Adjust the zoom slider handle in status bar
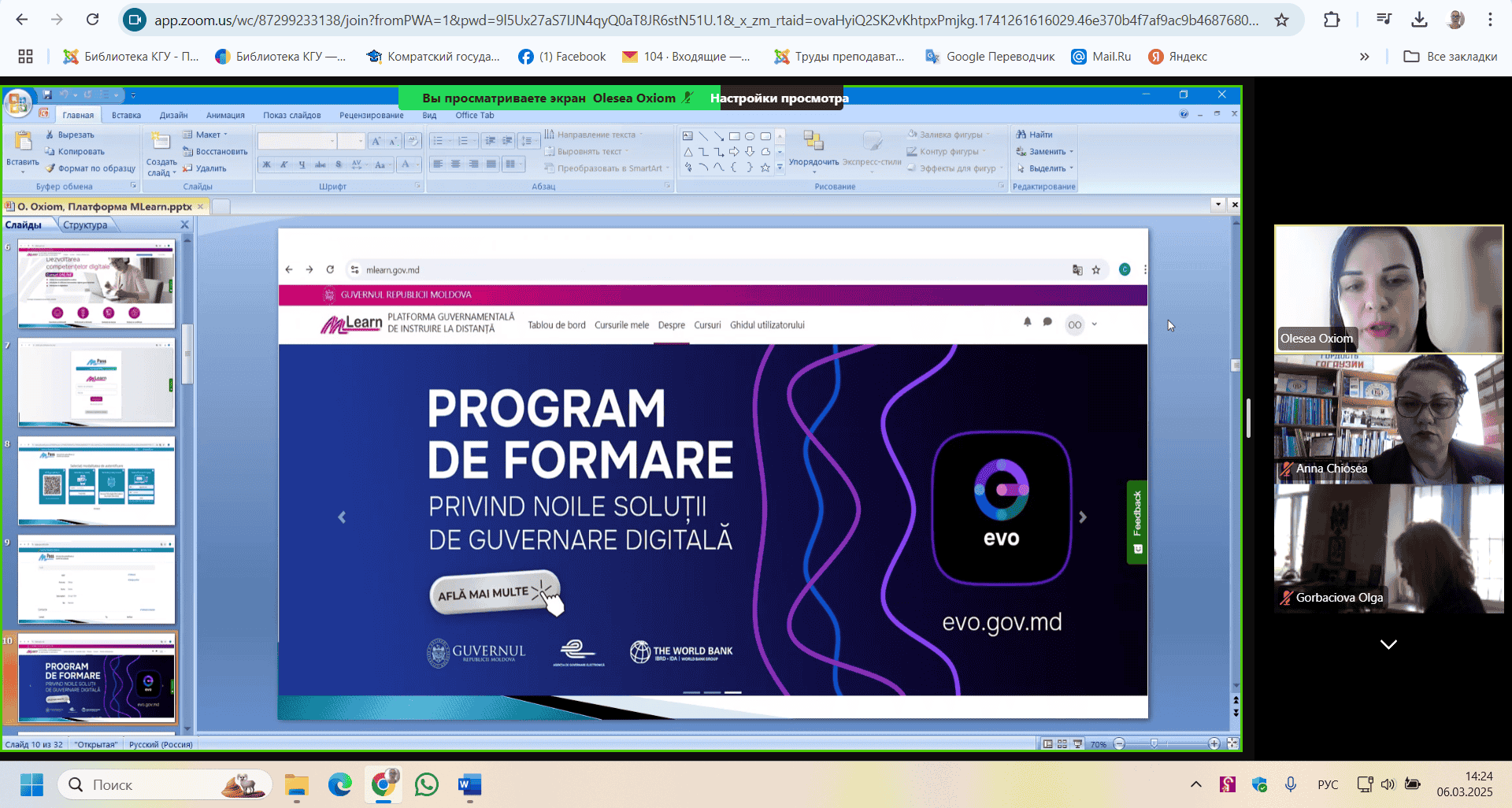Screen dimensions: 1512x808 point(1154,743)
